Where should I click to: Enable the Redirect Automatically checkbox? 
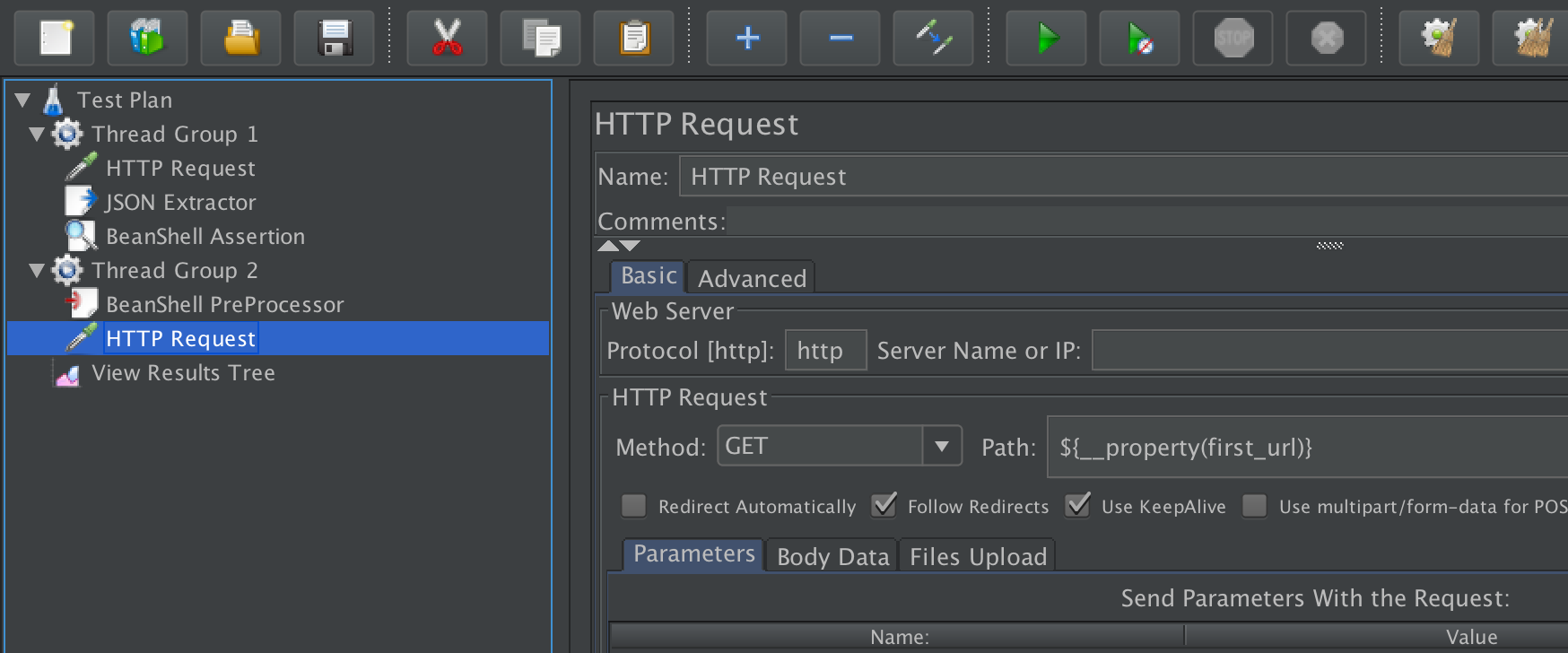click(634, 506)
